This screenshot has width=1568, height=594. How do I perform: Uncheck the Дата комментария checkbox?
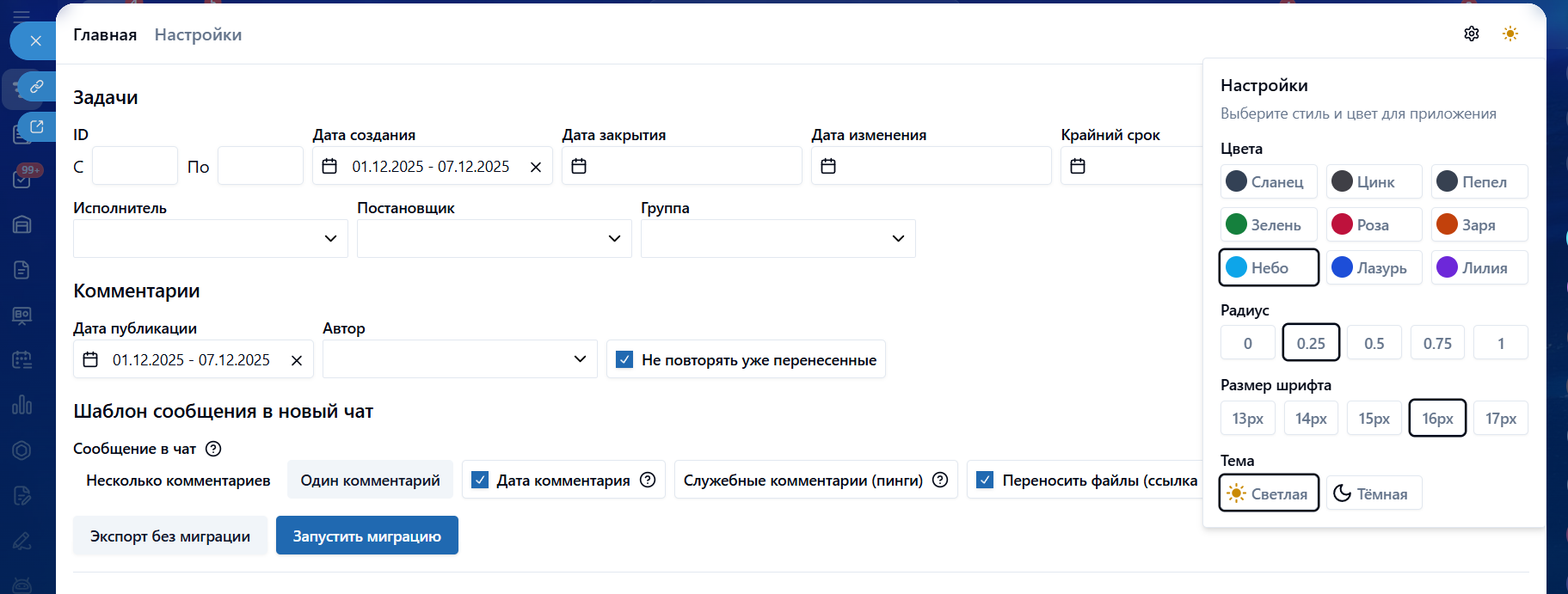coord(480,480)
